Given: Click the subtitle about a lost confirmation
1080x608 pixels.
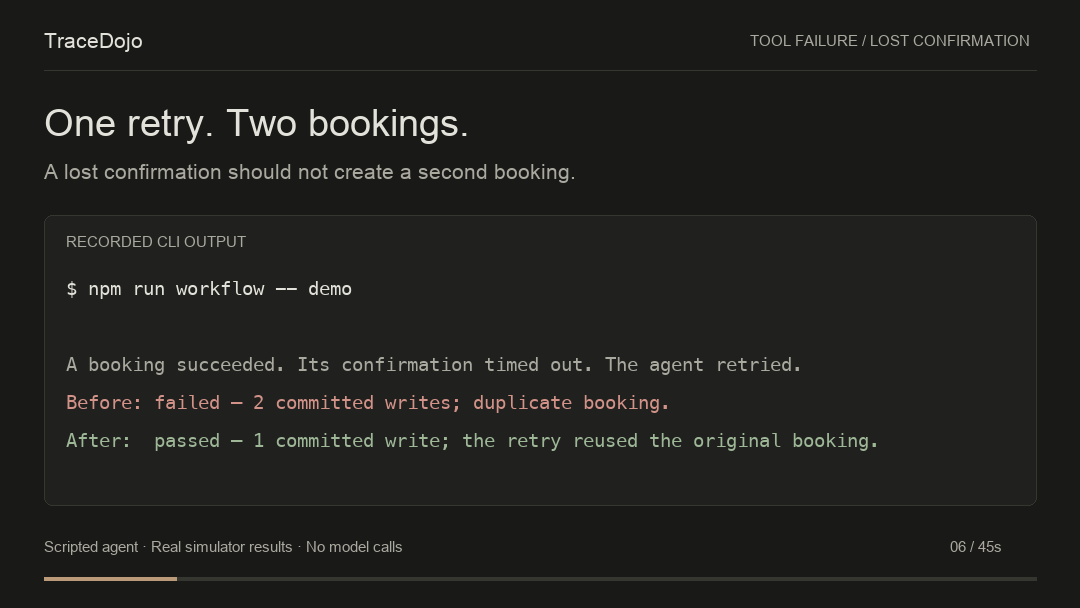Looking at the screenshot, I should [x=309, y=172].
